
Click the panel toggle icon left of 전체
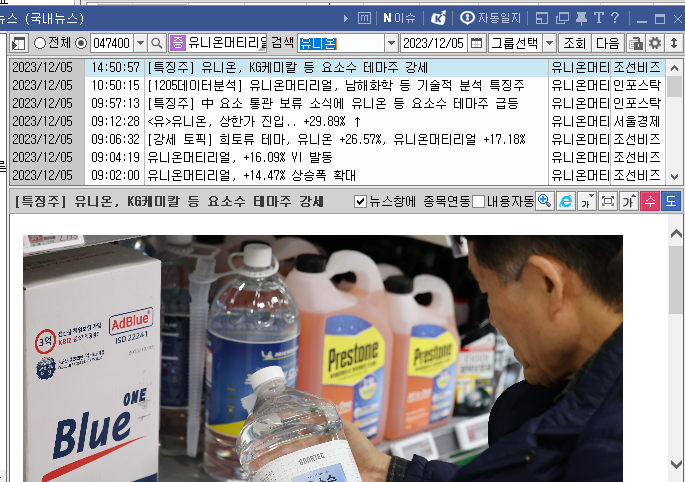coord(19,43)
